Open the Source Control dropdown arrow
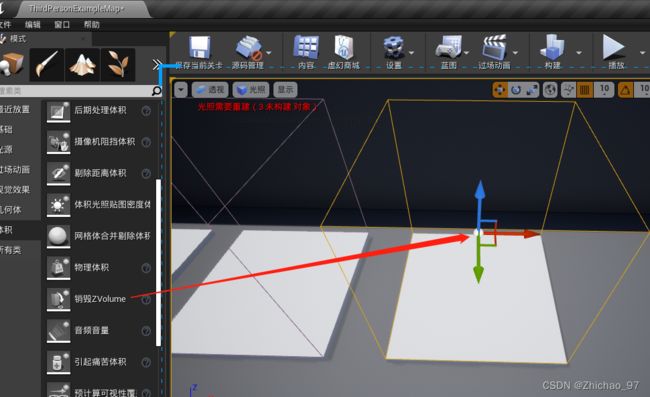Viewport: 650px width, 397px height. pyautogui.click(x=269, y=53)
